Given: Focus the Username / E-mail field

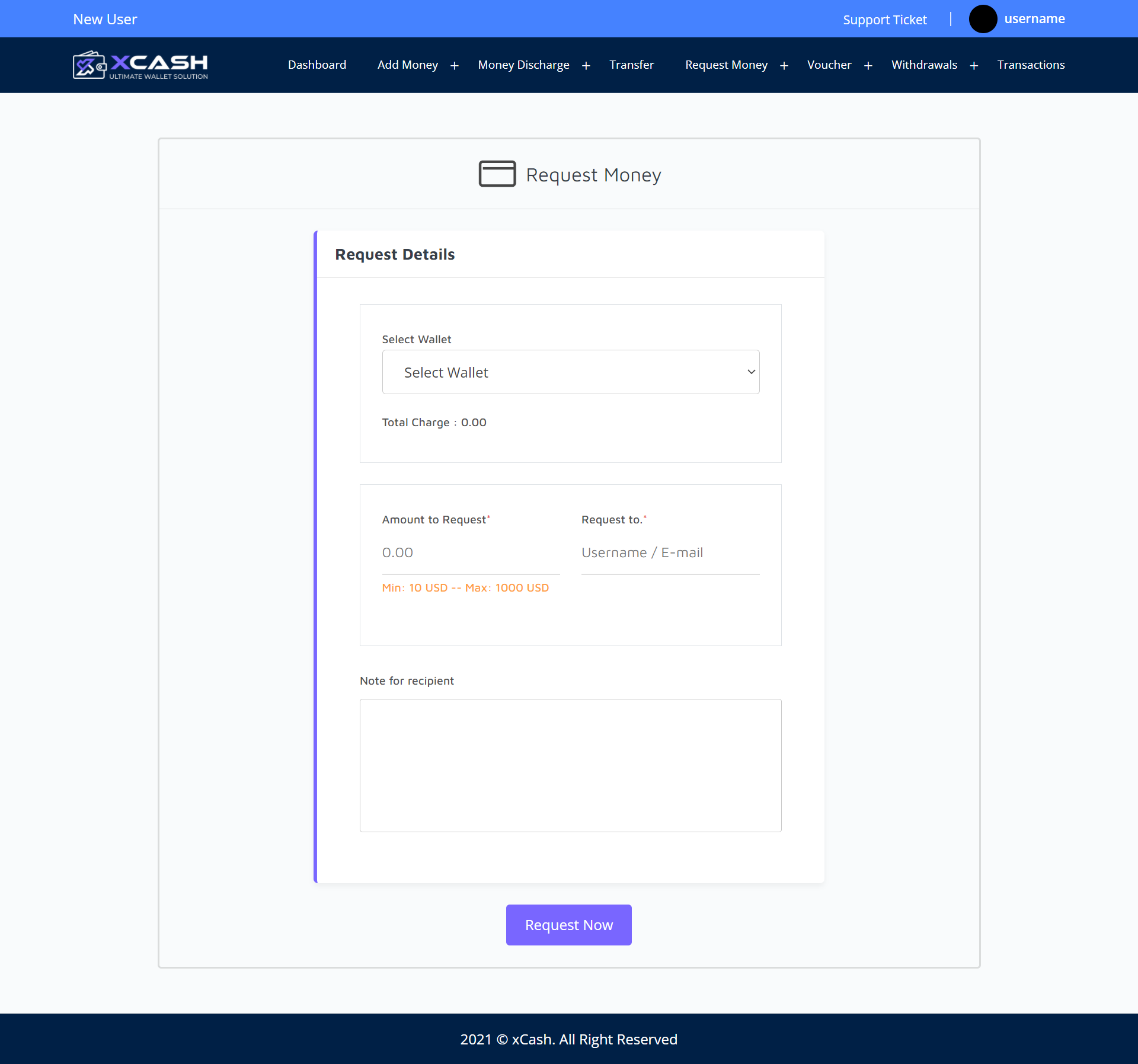Looking at the screenshot, I should [670, 553].
